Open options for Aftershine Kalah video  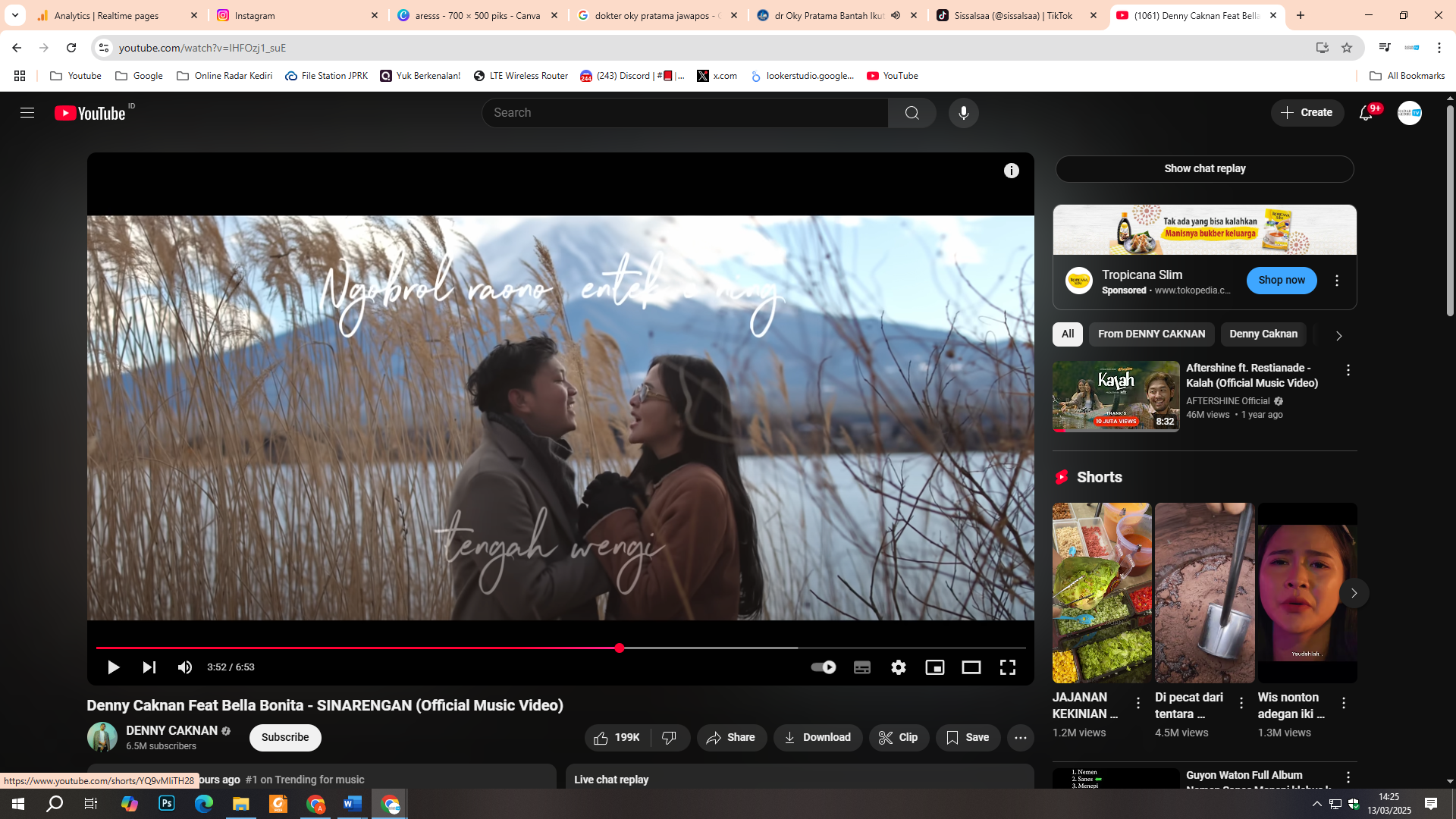(x=1348, y=370)
